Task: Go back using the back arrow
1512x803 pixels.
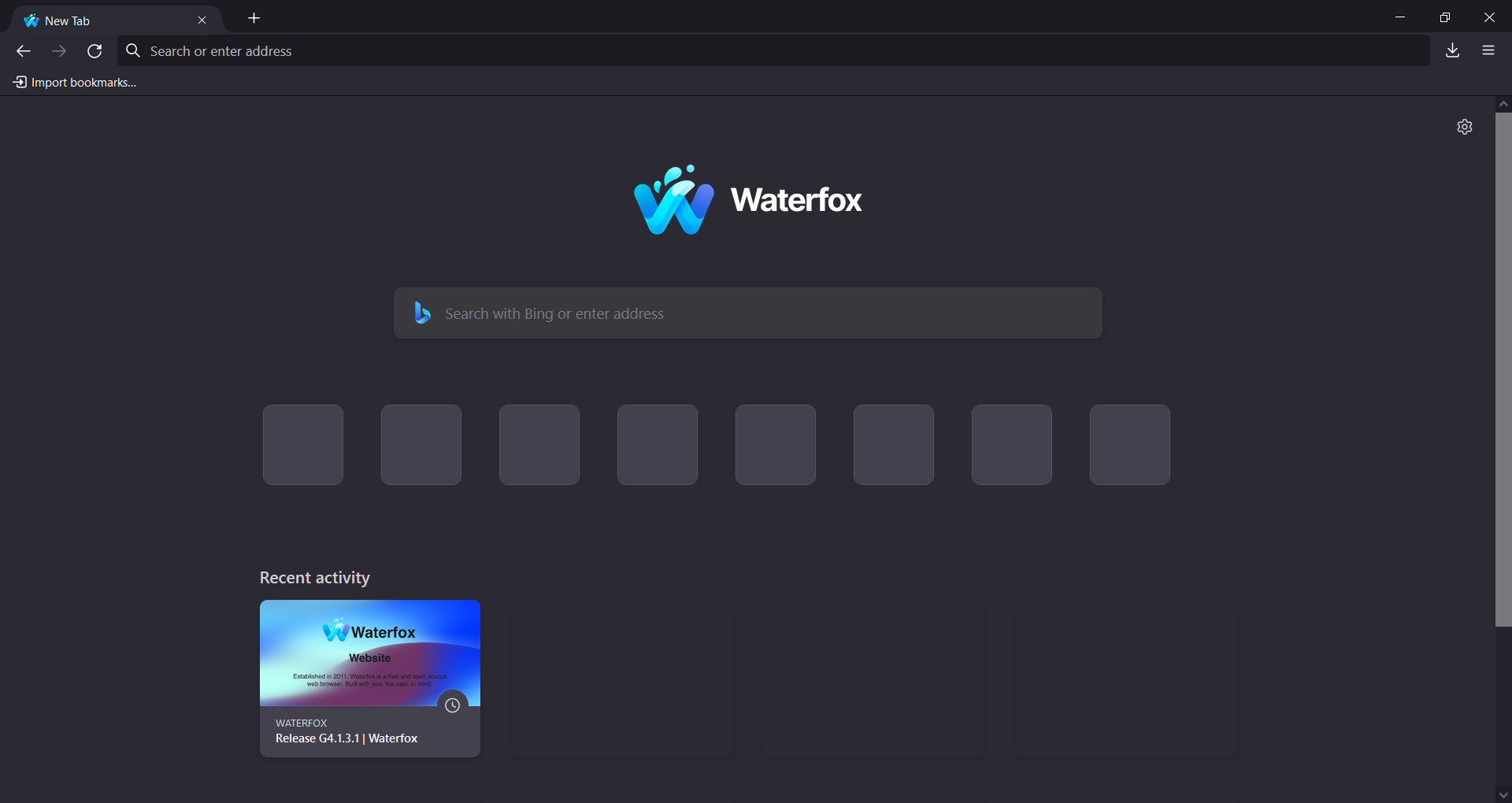Action: pos(24,51)
